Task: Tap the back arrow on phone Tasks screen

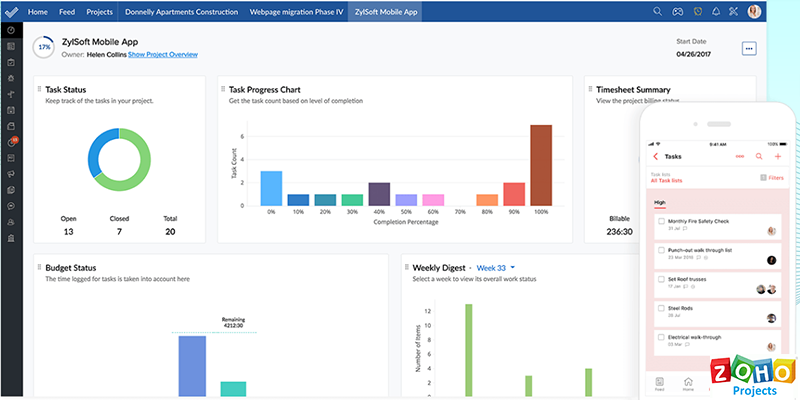Action: pyautogui.click(x=656, y=157)
